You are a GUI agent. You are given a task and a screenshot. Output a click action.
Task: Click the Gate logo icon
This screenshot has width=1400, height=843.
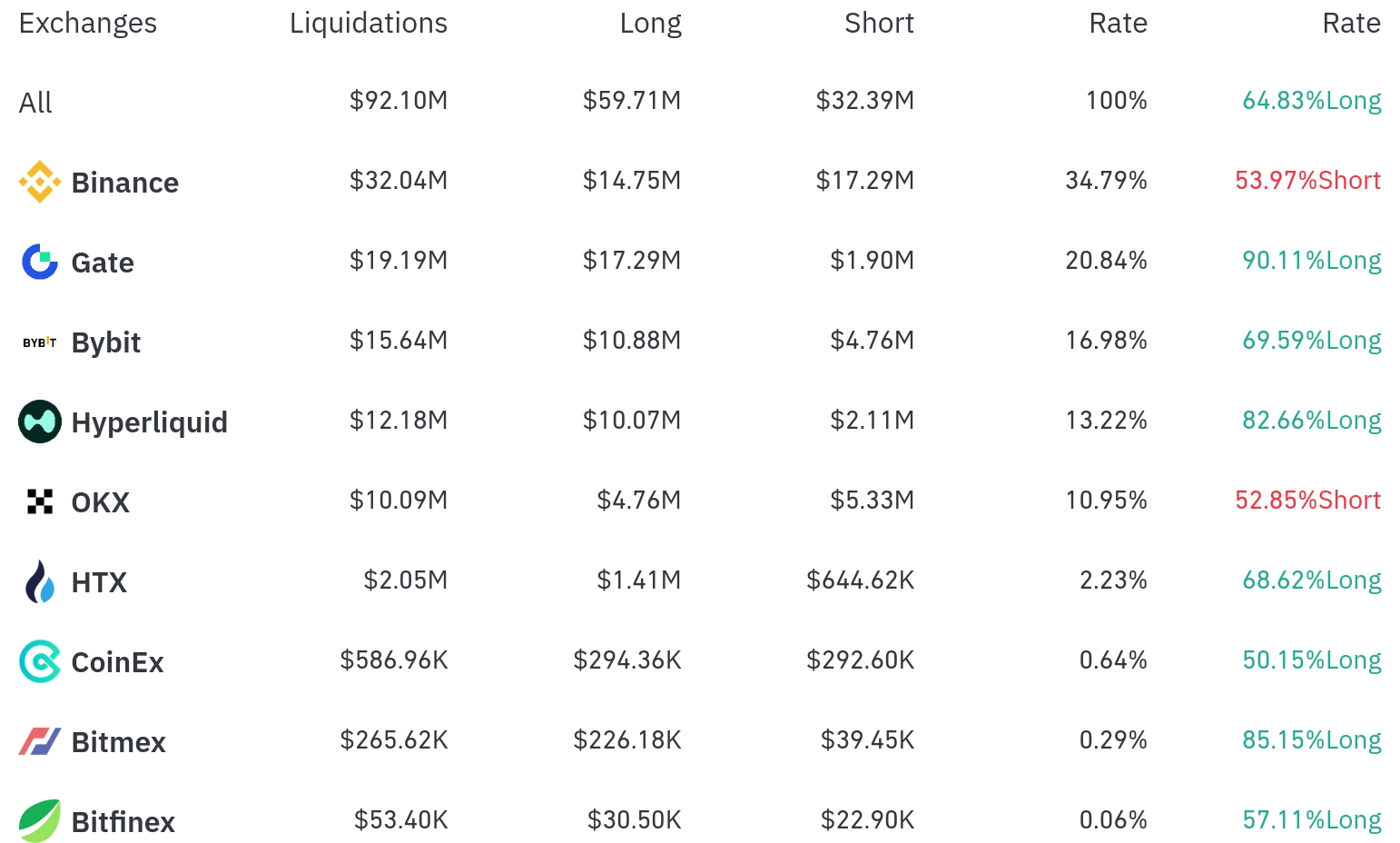click(40, 262)
